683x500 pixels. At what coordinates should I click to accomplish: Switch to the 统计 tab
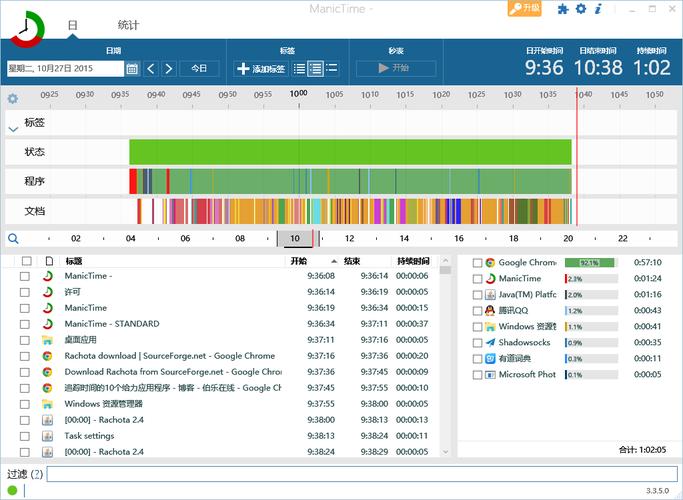coord(128,25)
